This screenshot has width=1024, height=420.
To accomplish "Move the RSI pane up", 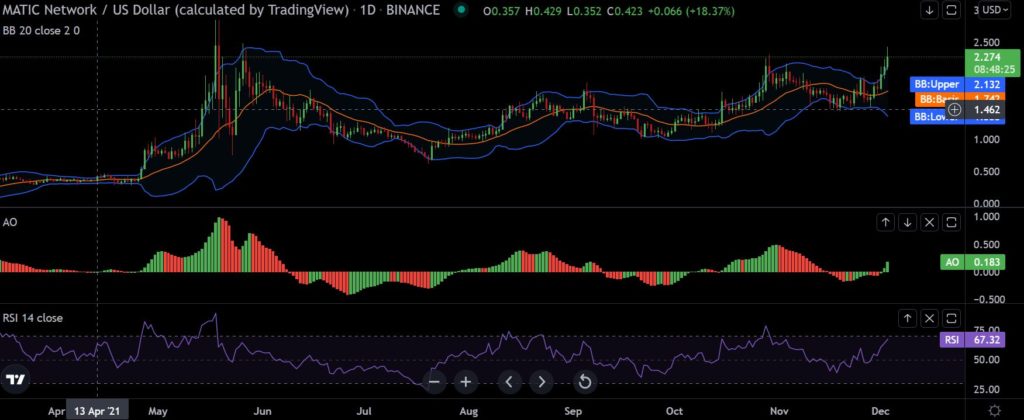I will coord(908,319).
